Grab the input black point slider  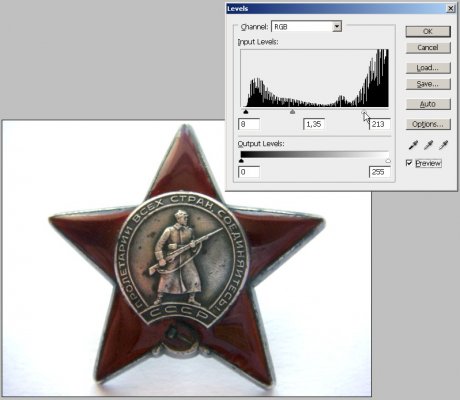[246, 112]
